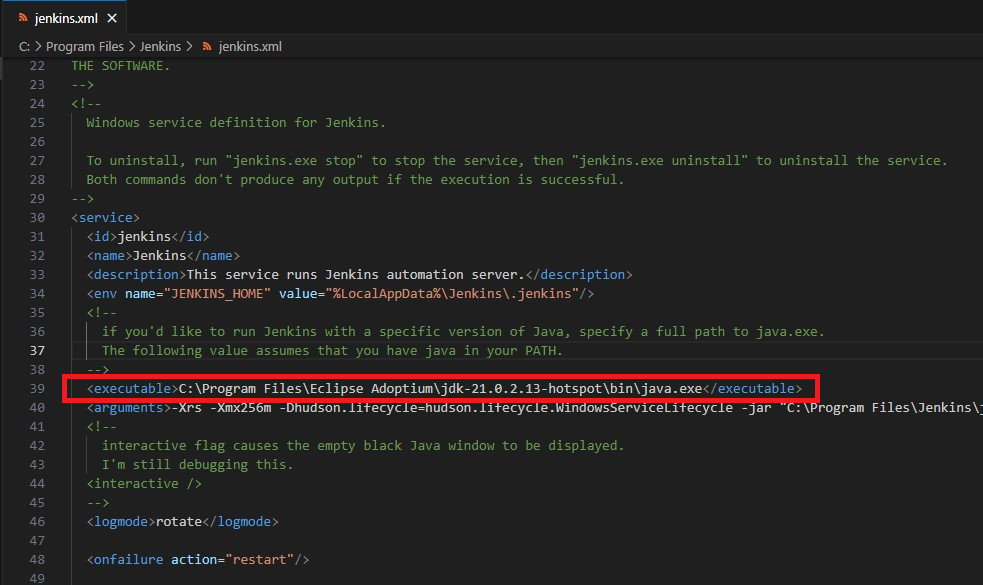
Task: Place cursor in the arguments element
Action: coord(300,407)
